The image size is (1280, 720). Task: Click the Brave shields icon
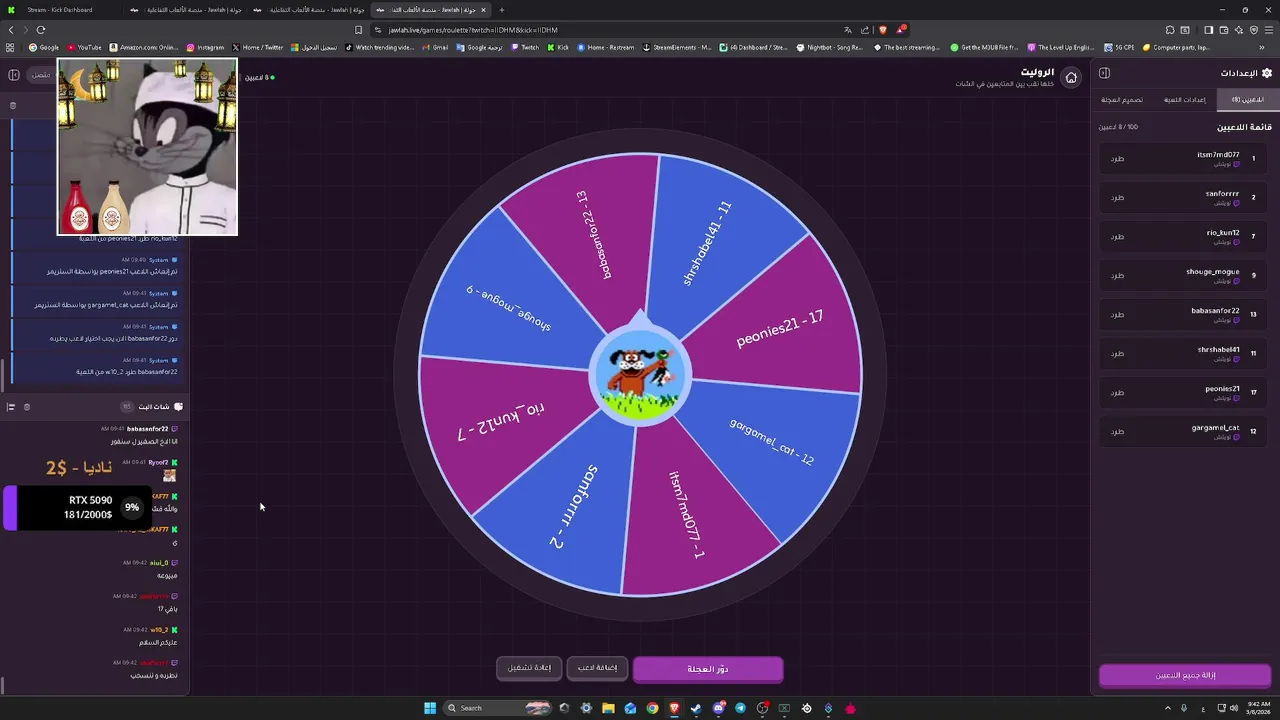pos(882,30)
